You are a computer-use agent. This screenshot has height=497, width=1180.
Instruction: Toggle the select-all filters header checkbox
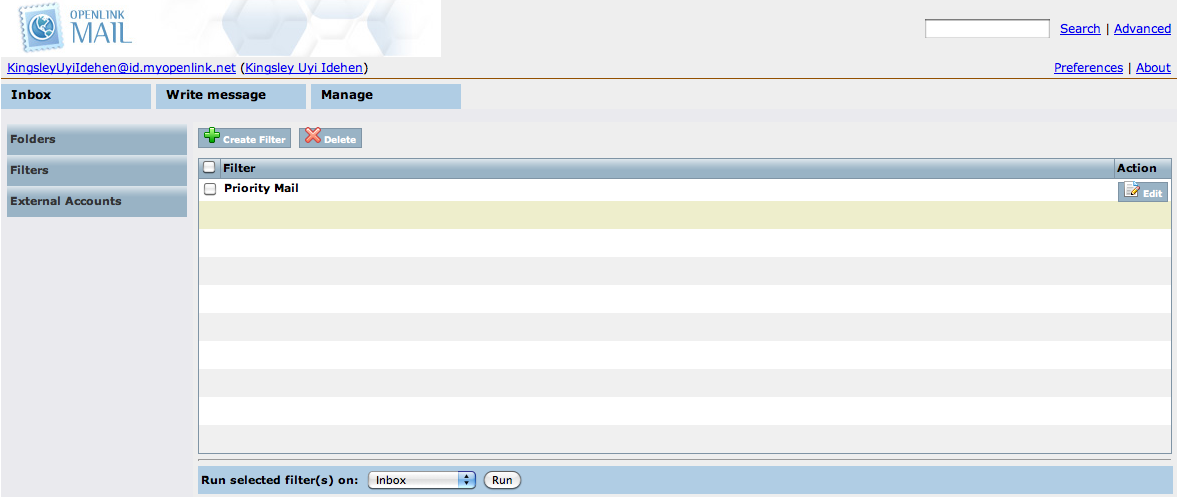pyautogui.click(x=209, y=168)
